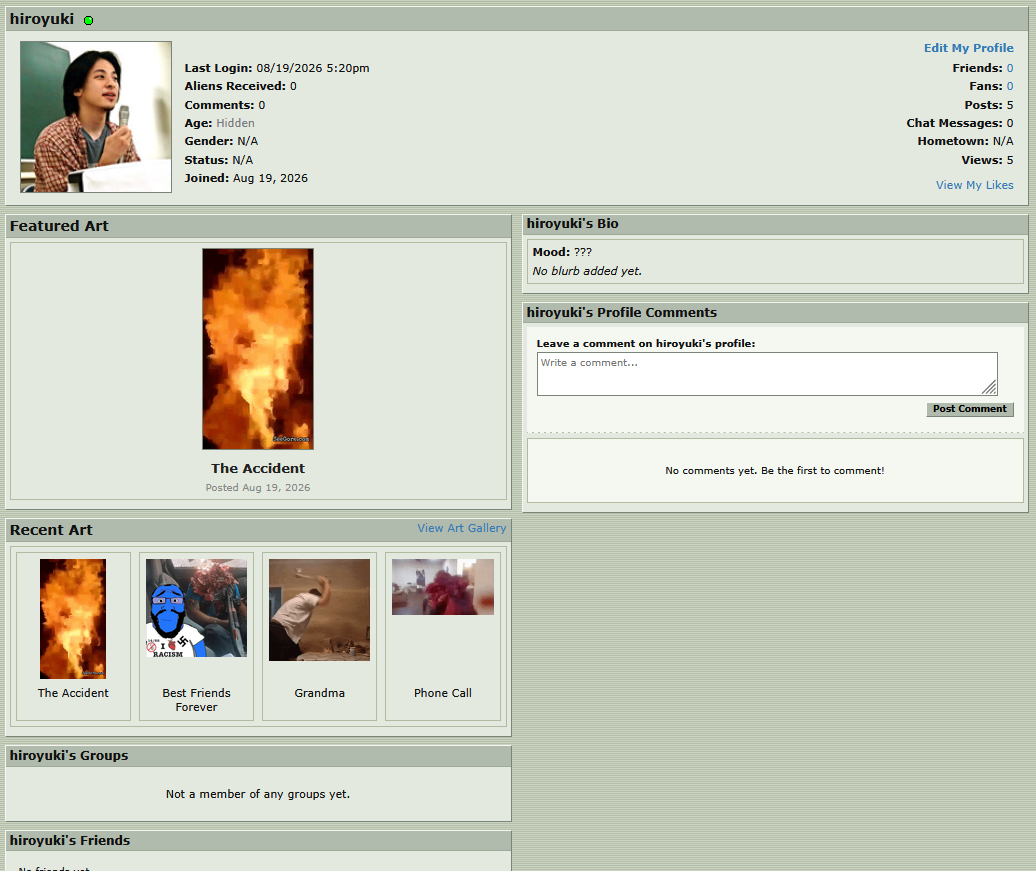Open The Accident thumbnail in Recent Art
Screen dimensions: 1036x871
point(73,619)
